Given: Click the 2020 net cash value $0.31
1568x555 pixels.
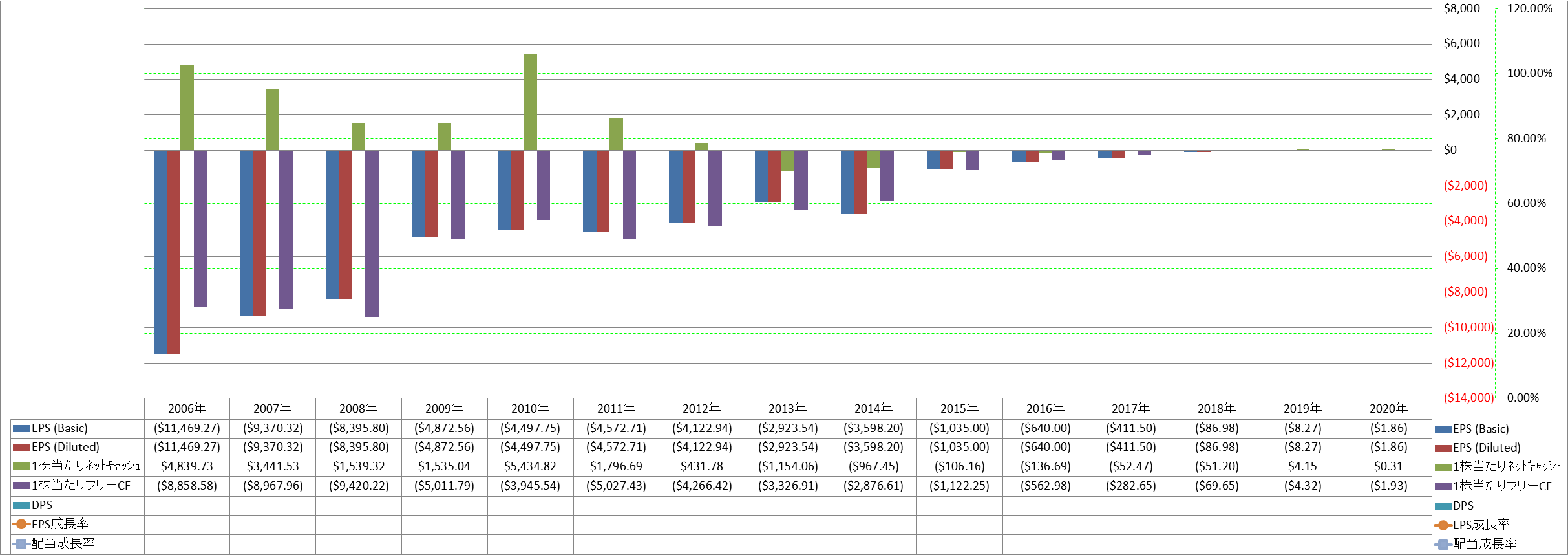Looking at the screenshot, I should (x=1388, y=466).
